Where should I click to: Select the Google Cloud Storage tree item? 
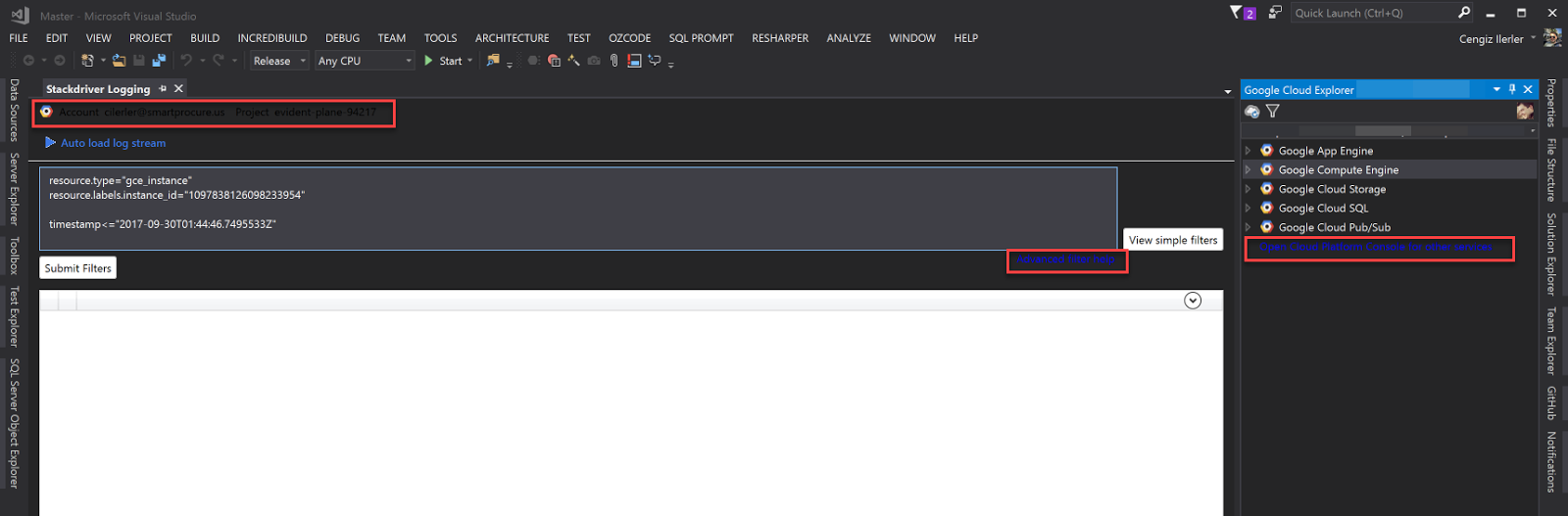[x=1332, y=189]
